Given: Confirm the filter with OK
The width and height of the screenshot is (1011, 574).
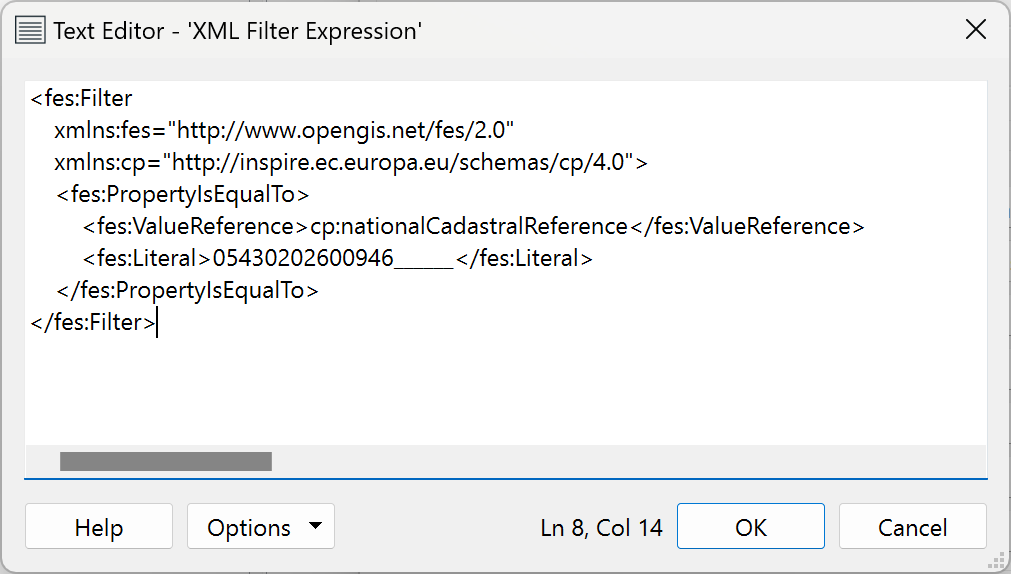Looking at the screenshot, I should 751,526.
